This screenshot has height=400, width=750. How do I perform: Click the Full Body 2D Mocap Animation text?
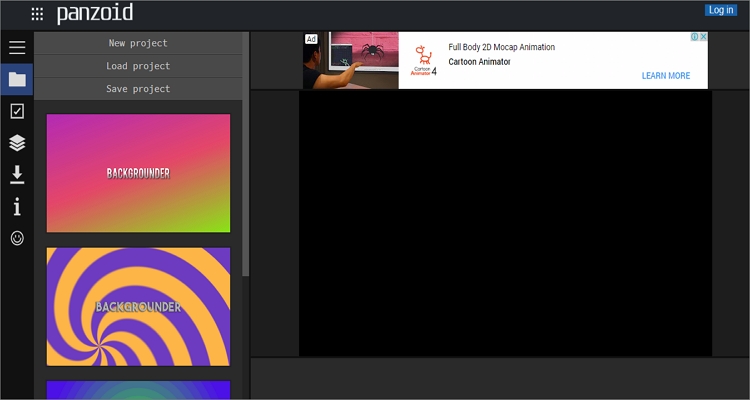point(502,47)
